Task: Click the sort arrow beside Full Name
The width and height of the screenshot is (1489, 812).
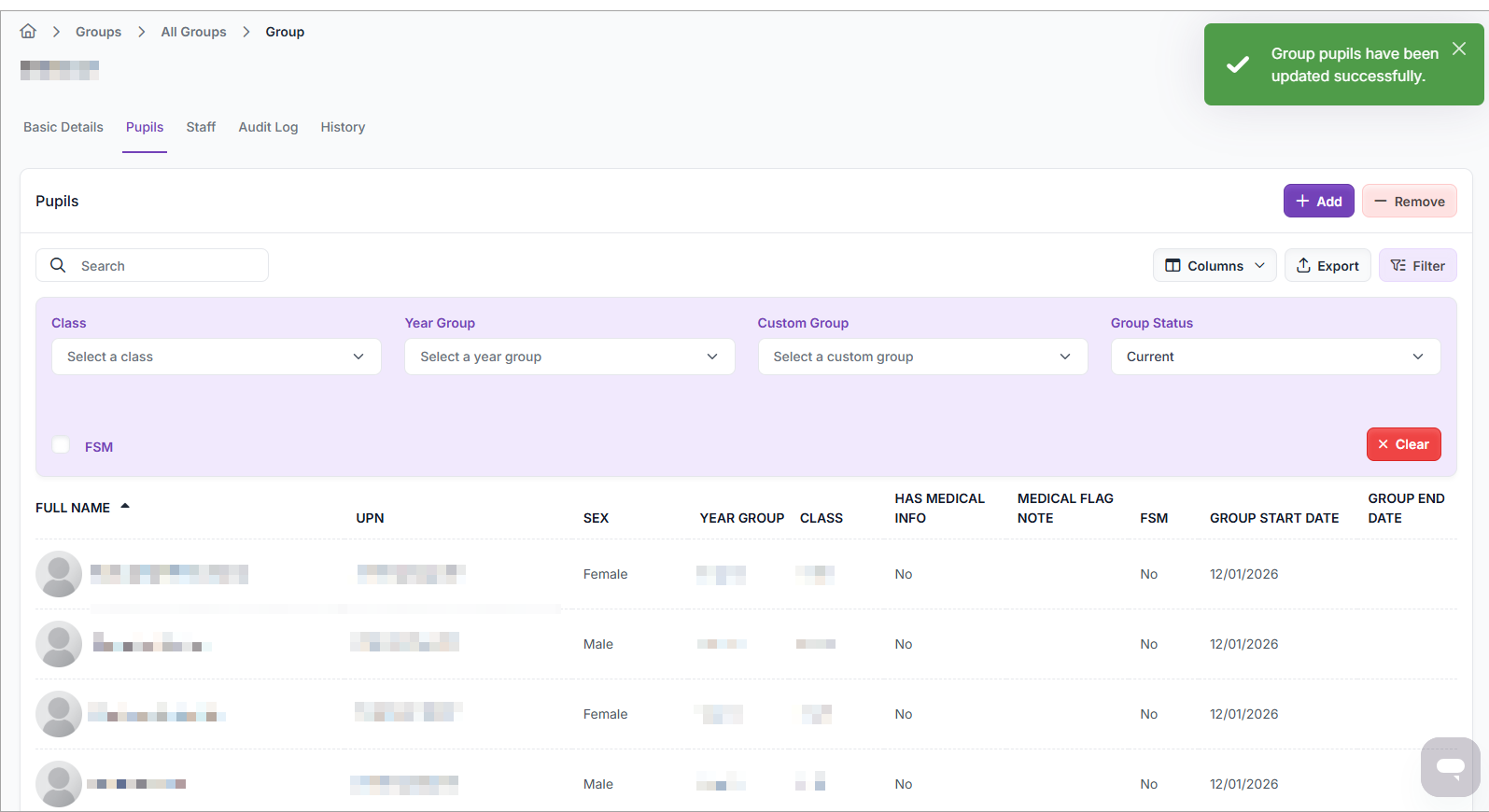Action: coord(125,507)
